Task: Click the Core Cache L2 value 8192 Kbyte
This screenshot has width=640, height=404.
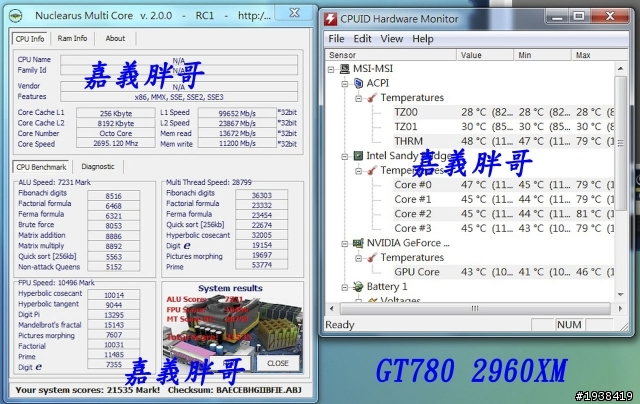Action: click(116, 123)
